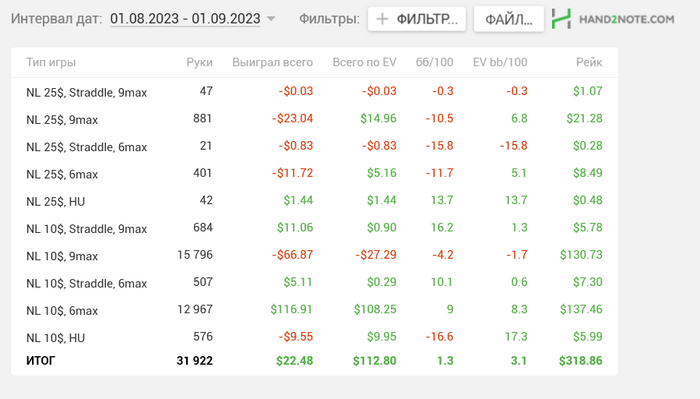Open the date interval dropdown arrow
700x399 pixels.
click(x=271, y=19)
